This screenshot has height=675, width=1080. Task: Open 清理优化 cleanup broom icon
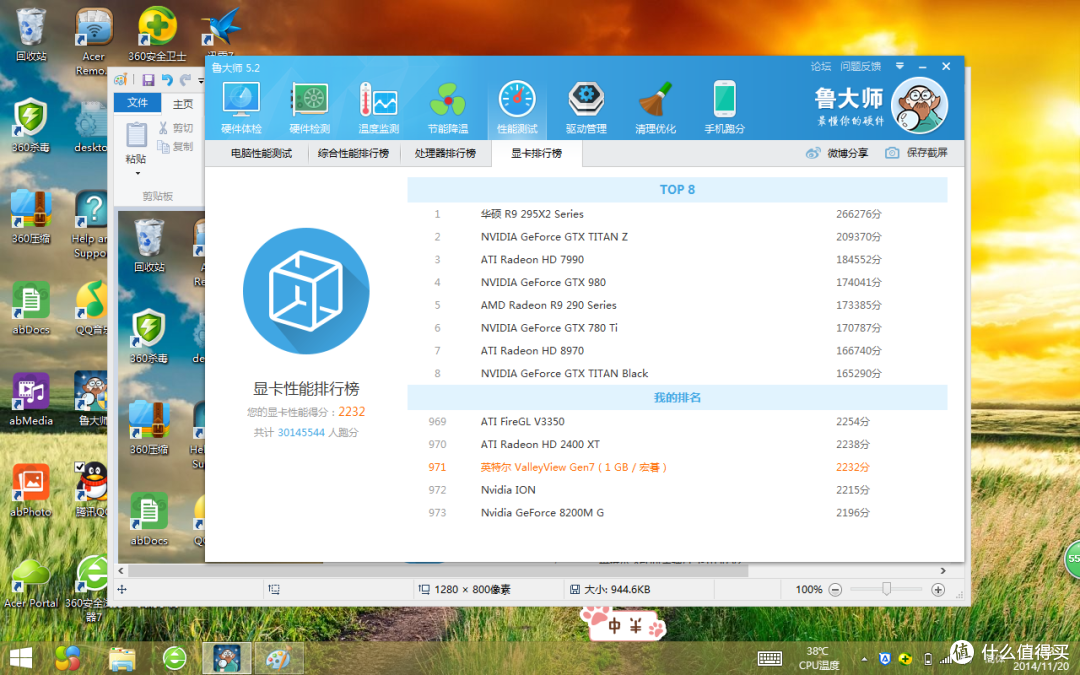click(655, 107)
